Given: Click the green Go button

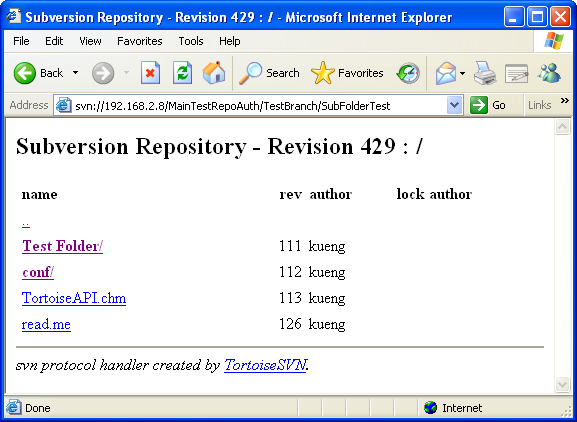Looking at the screenshot, I should [x=488, y=105].
